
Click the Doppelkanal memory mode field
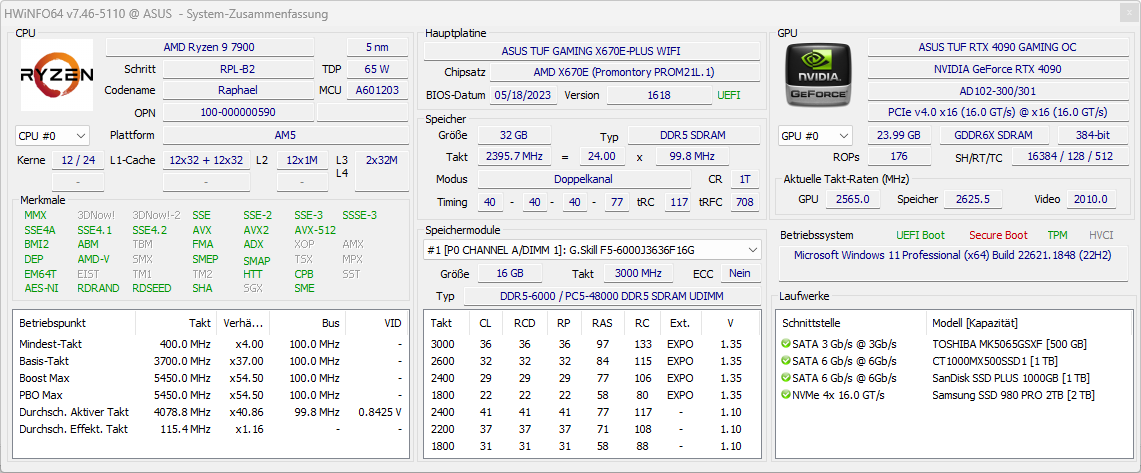click(x=584, y=179)
